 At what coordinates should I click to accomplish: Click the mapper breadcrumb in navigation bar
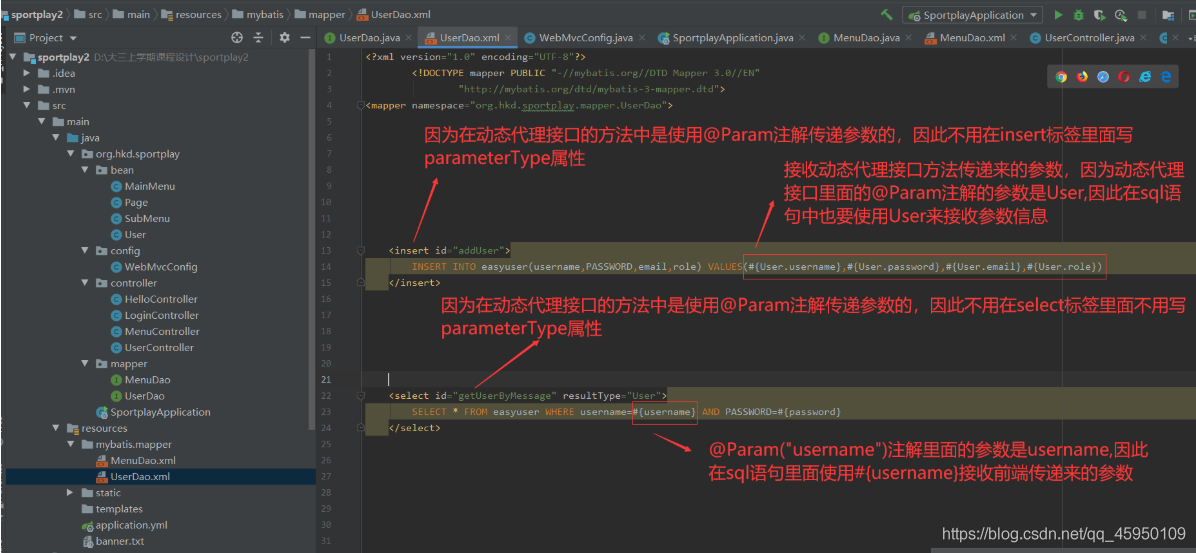319,14
